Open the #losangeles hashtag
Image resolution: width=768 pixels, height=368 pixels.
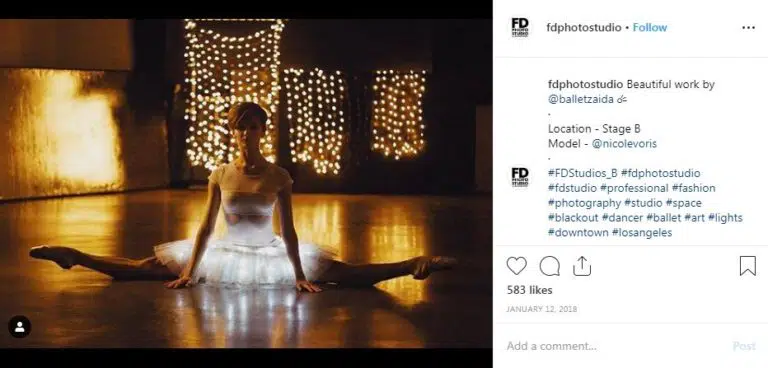(642, 233)
